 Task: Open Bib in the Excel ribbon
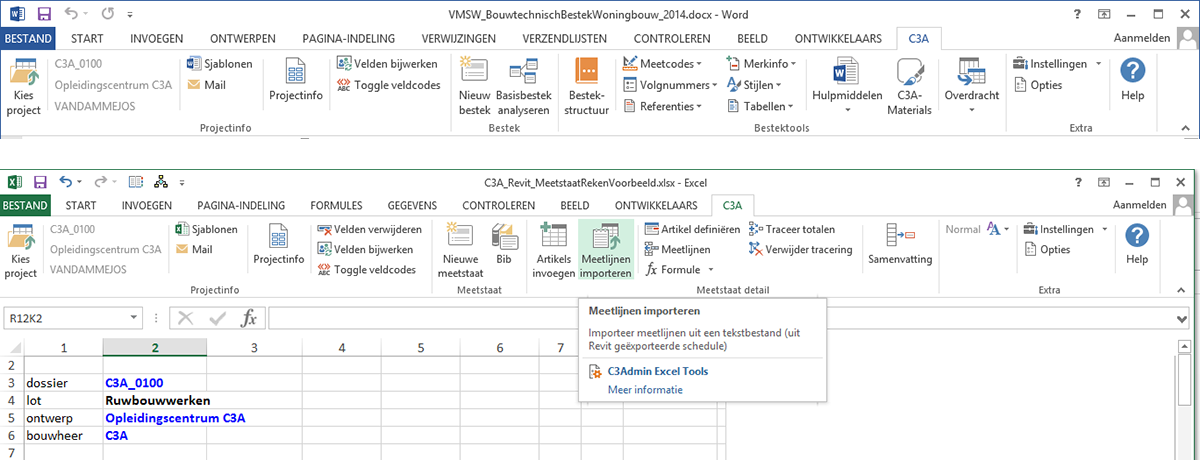(x=504, y=246)
